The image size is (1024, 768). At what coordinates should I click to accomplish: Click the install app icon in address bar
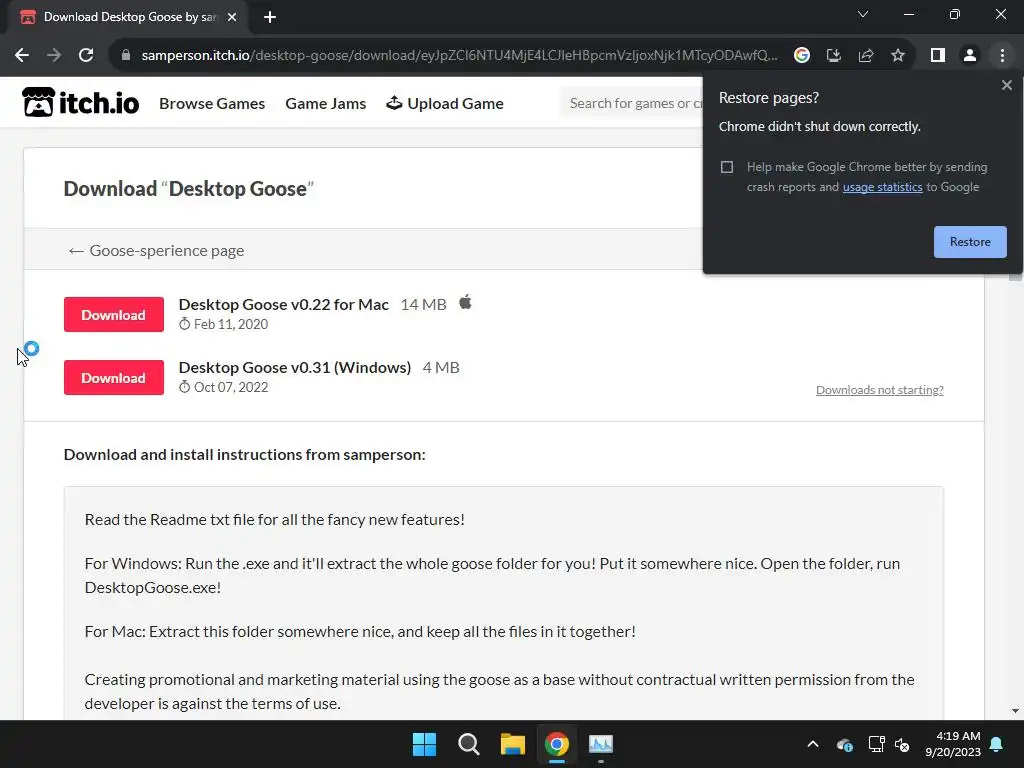833,56
